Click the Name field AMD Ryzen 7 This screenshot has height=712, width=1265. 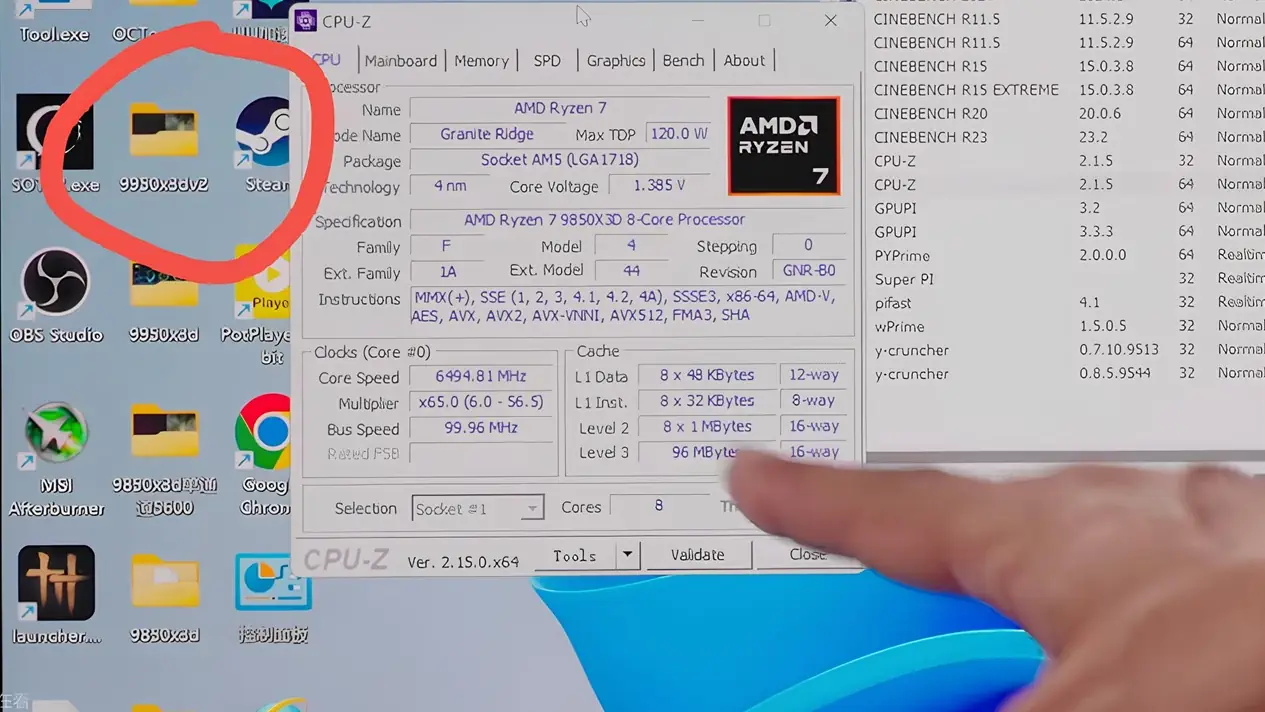pos(560,108)
